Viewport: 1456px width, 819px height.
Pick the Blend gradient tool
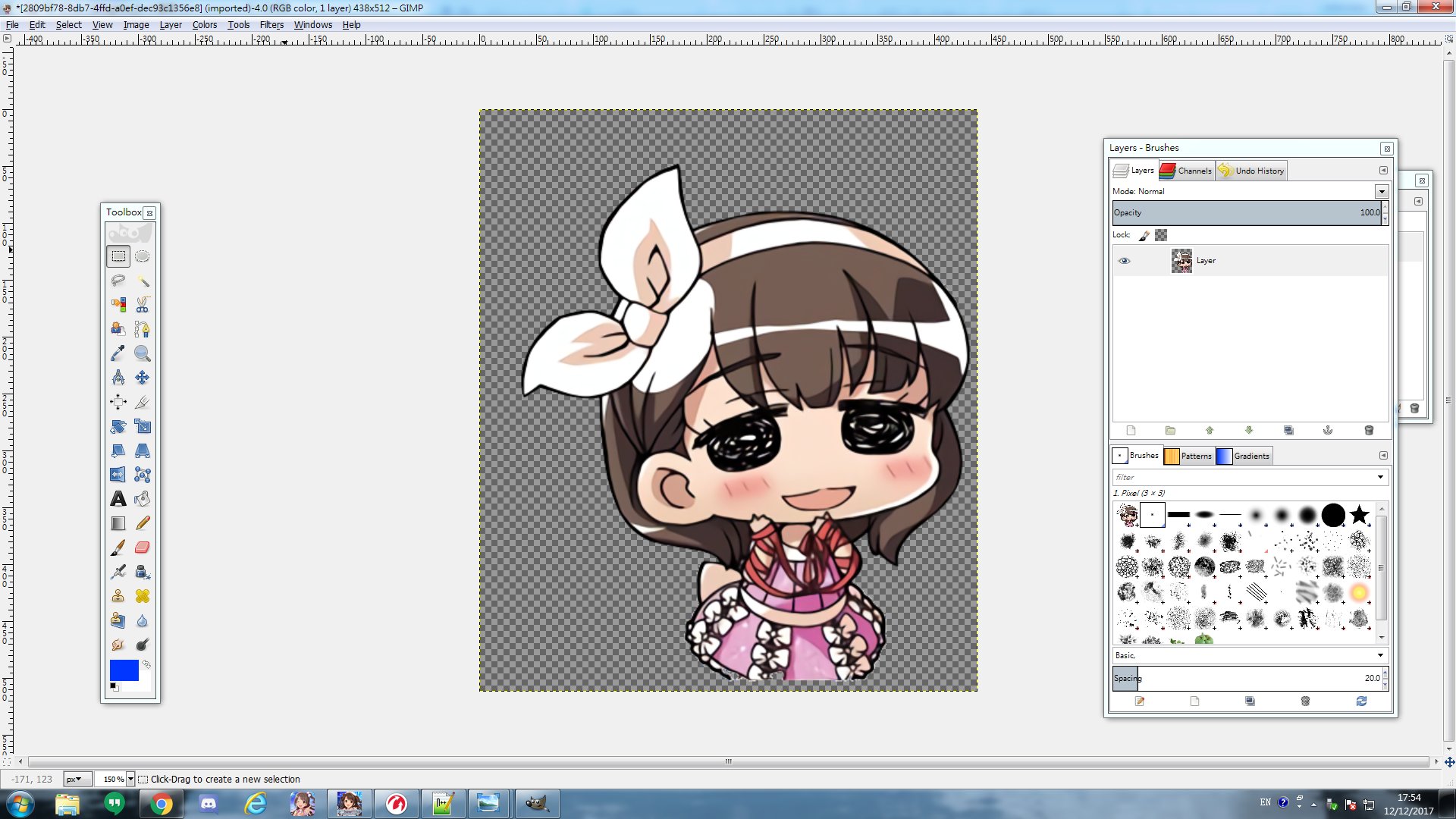118,523
